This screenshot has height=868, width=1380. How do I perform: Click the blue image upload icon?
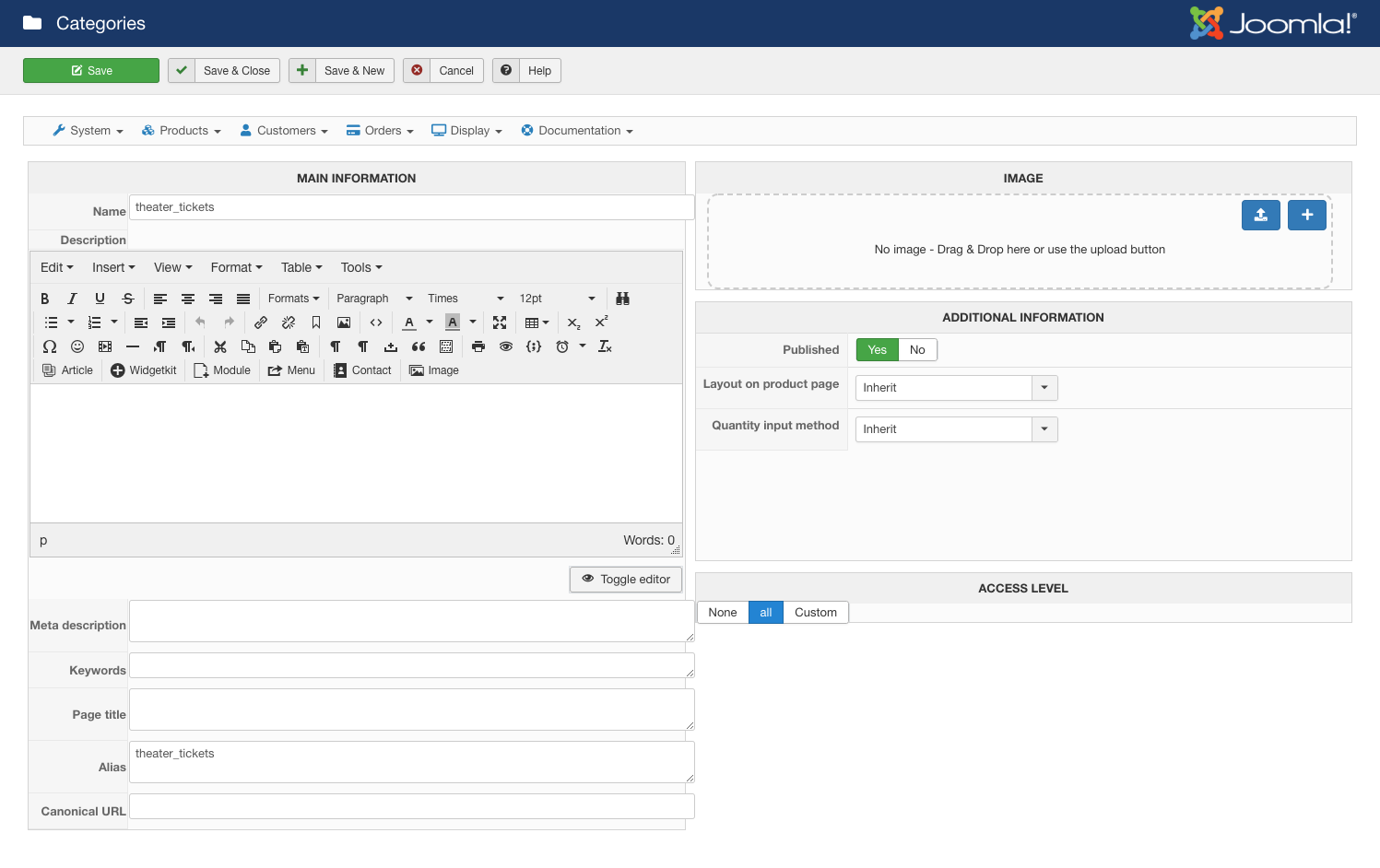[x=1260, y=215]
